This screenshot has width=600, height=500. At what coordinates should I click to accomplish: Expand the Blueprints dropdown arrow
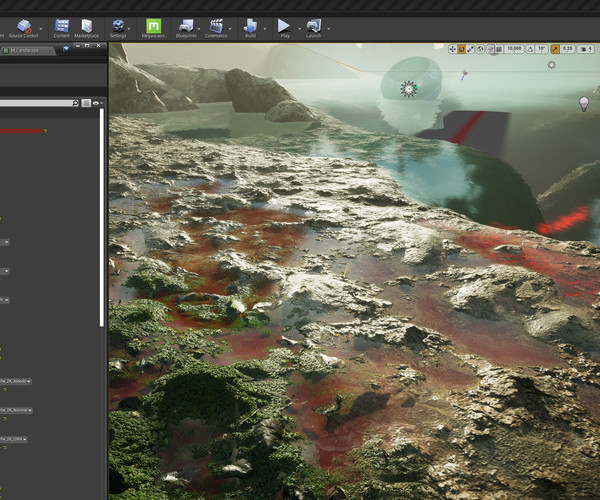pyautogui.click(x=199, y=29)
